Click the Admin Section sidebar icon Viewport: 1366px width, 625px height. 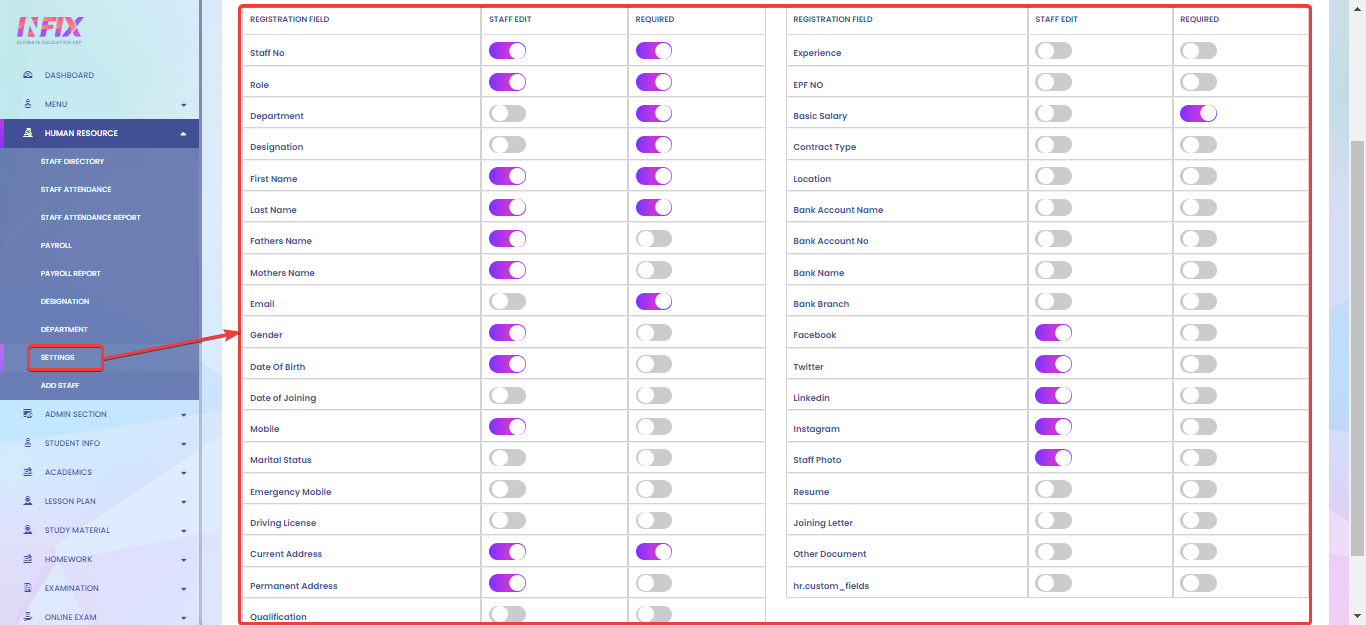point(28,414)
